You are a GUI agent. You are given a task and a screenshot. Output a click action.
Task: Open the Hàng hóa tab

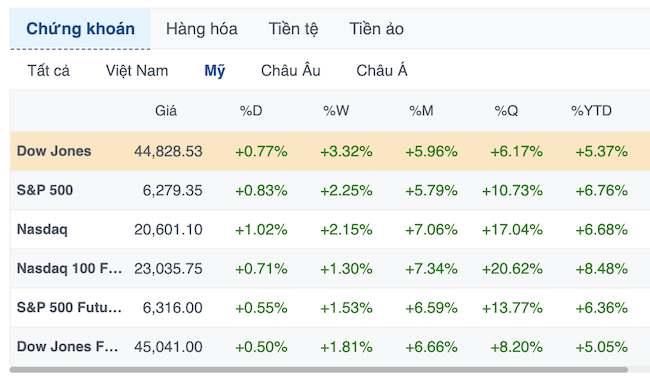(201, 29)
